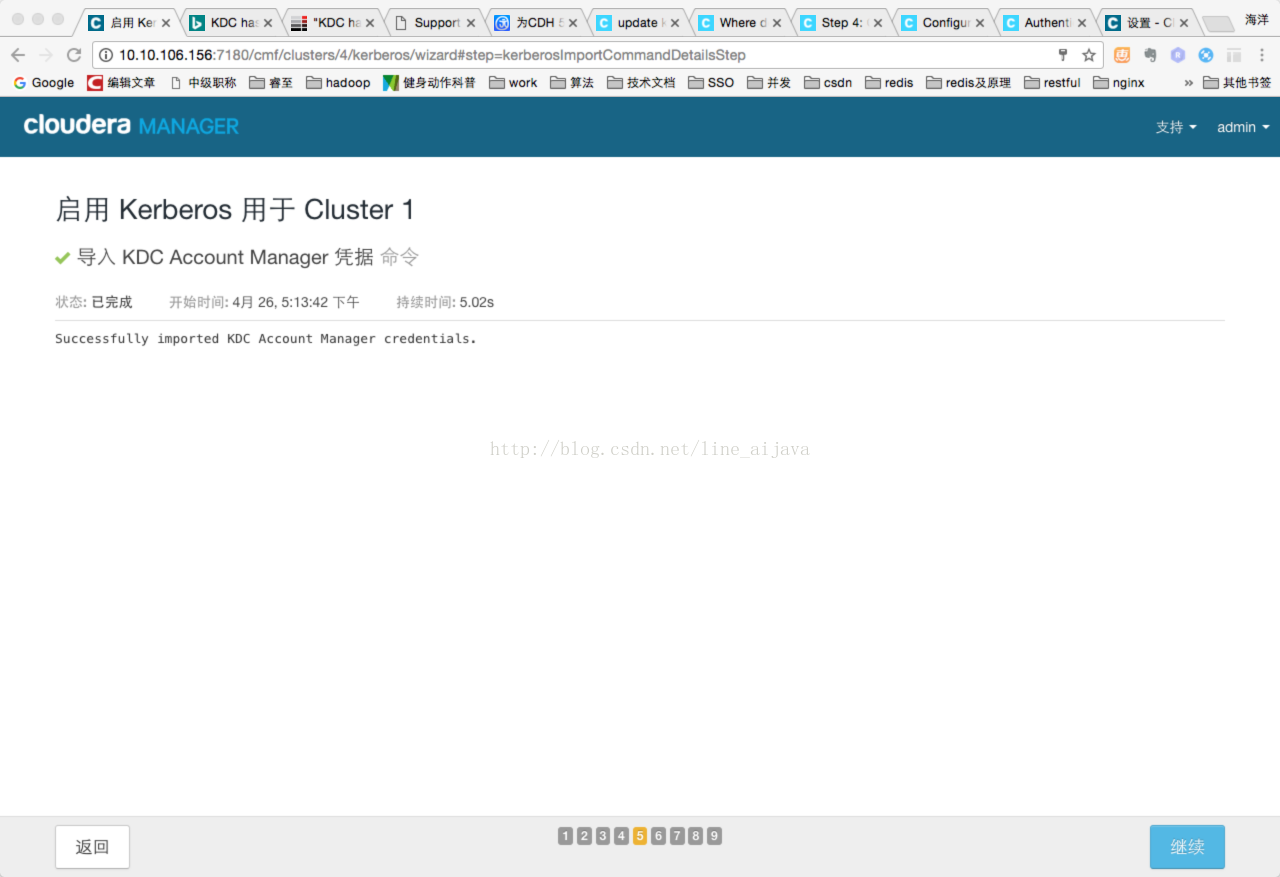Screen dimensions: 1280x877
Task: Go to wizard step 6
Action: [x=658, y=836]
